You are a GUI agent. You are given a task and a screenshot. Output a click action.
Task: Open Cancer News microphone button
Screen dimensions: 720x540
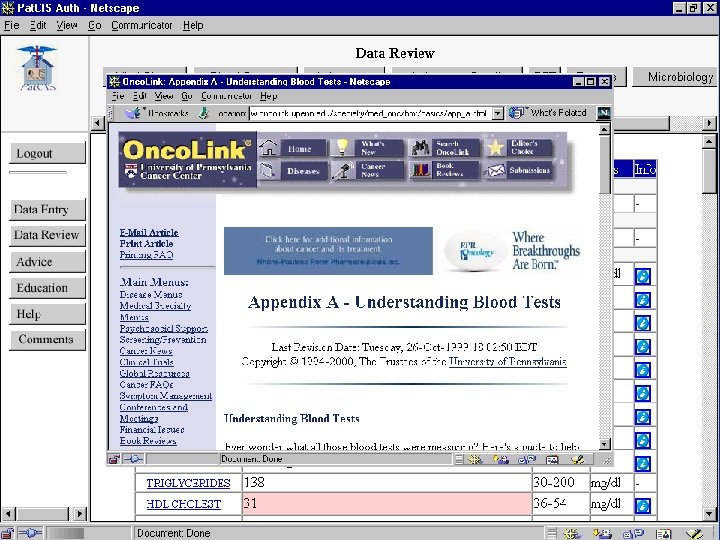pyautogui.click(x=368, y=170)
